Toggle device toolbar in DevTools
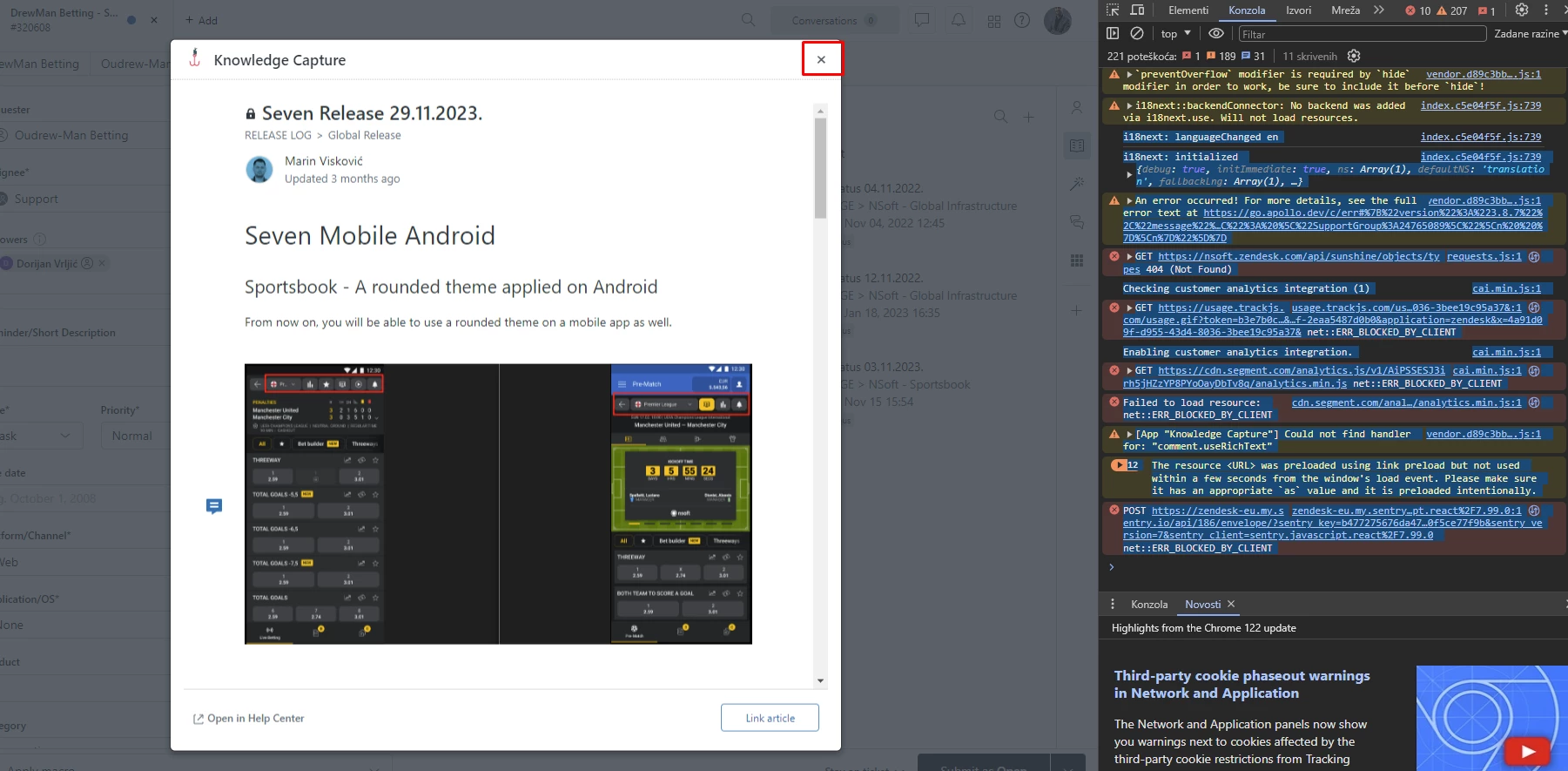The height and width of the screenshot is (771, 1568). click(1137, 10)
